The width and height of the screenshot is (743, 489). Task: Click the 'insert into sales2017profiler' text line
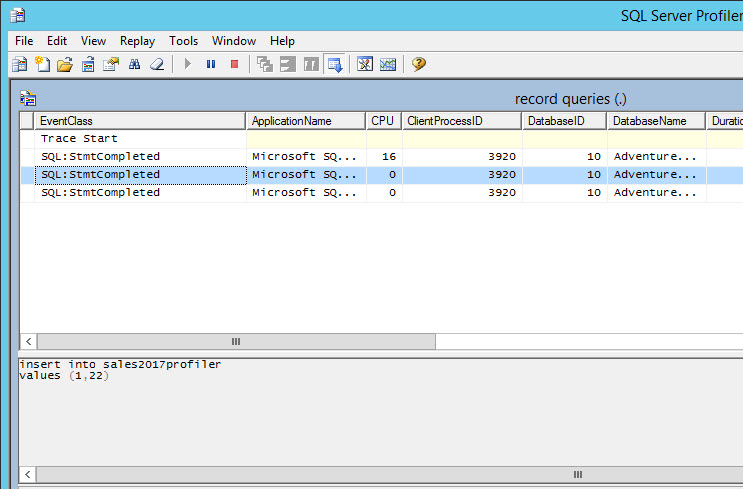tap(120, 364)
